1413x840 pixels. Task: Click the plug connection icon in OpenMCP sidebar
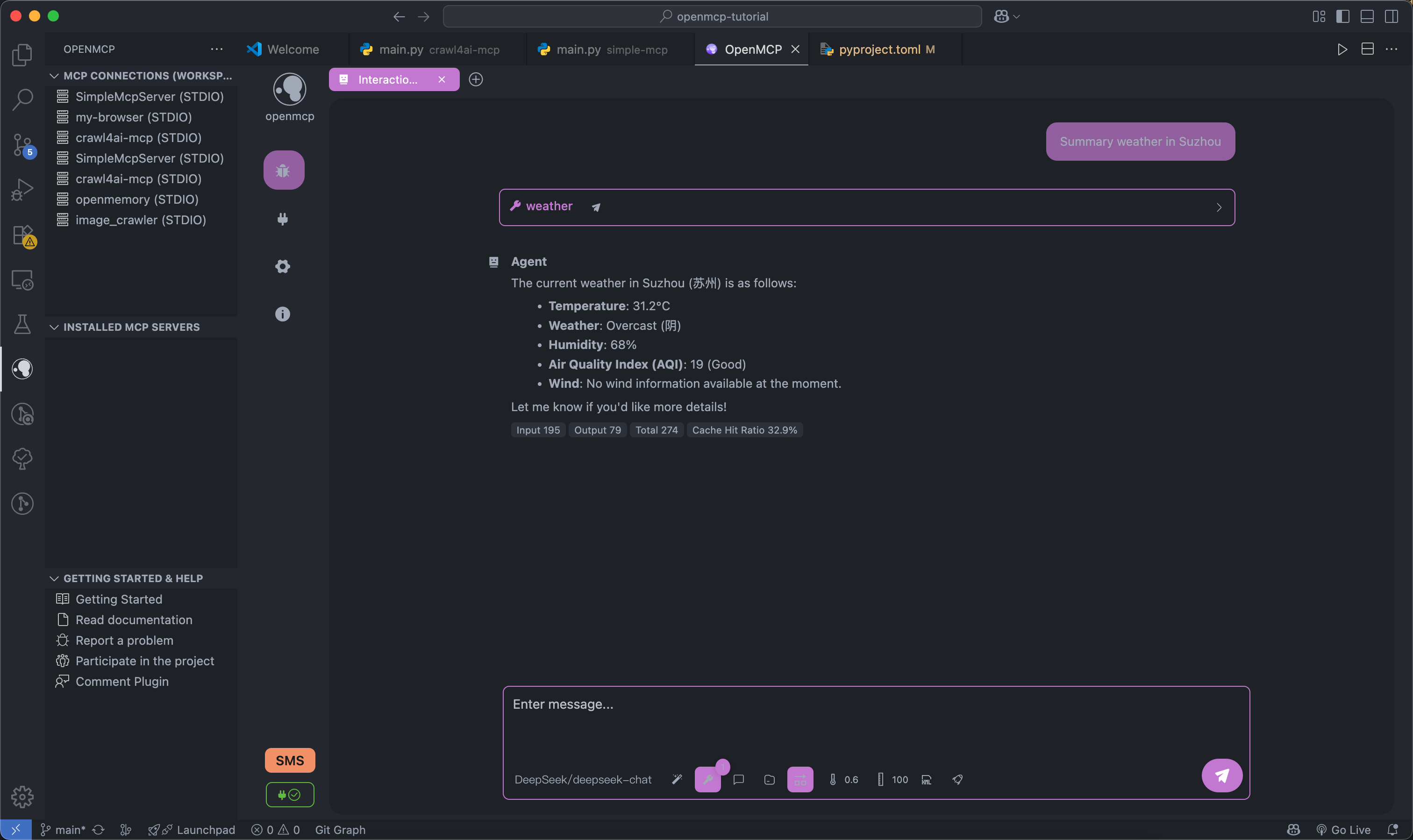click(x=283, y=219)
